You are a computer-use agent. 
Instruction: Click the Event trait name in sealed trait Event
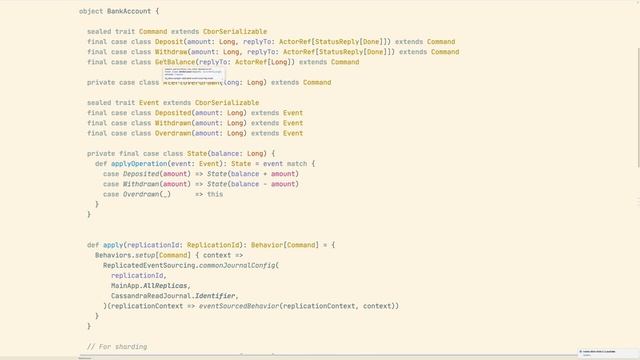[x=149, y=102]
